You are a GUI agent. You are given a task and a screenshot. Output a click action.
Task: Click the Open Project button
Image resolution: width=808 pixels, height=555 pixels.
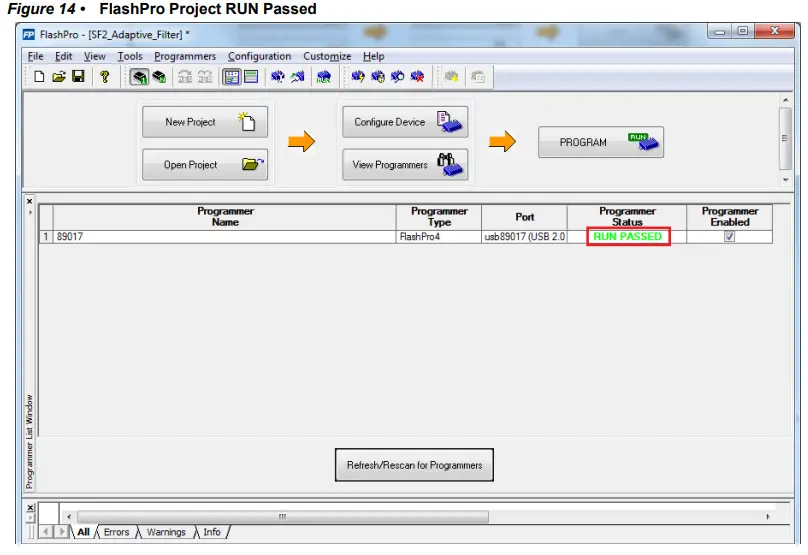tap(205, 165)
